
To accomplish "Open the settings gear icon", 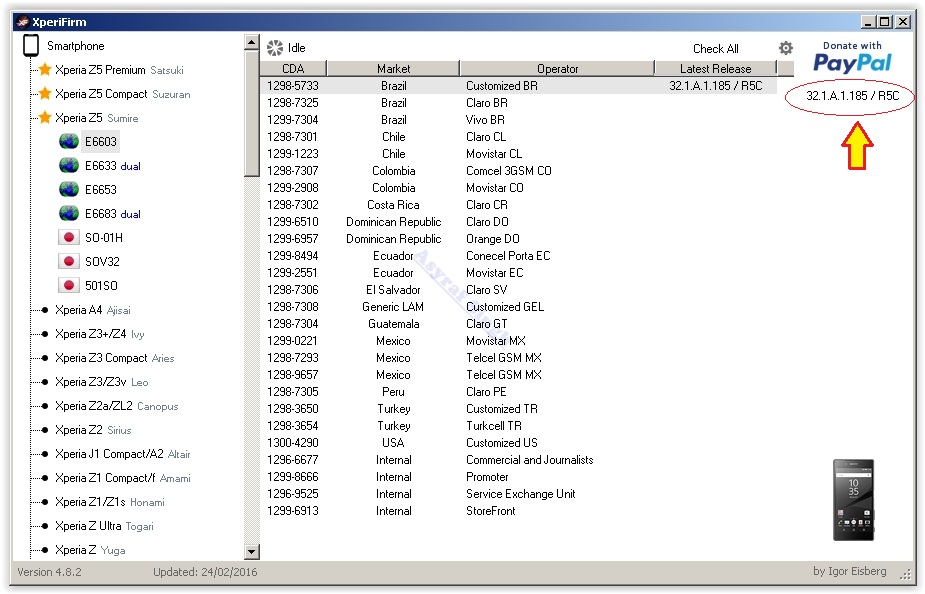I will point(786,48).
